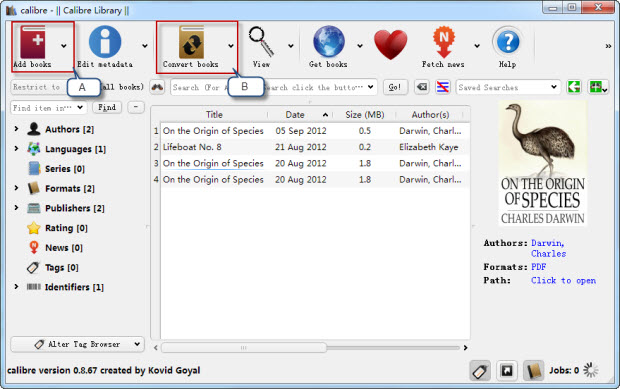Viewport: 620px width, 389px height.
Task: Open the Edit metadata dropdown arrow
Action: (x=145, y=46)
